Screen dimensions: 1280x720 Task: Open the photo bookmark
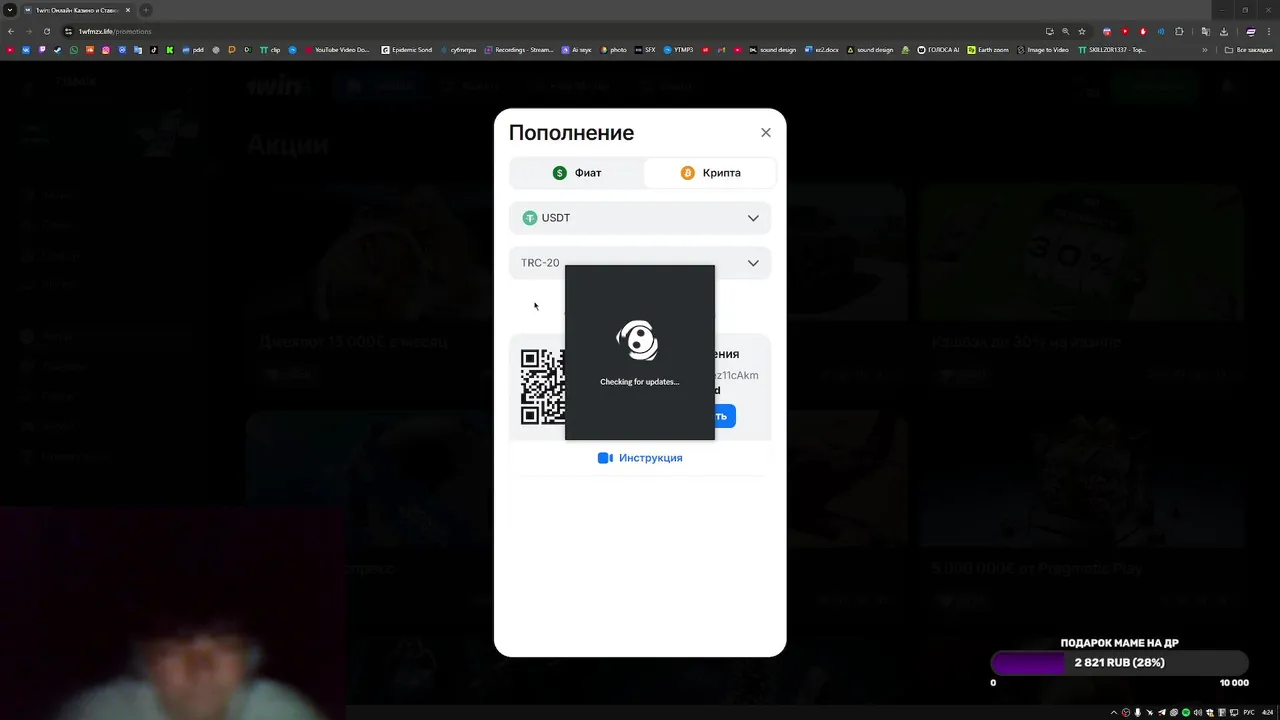pos(614,50)
